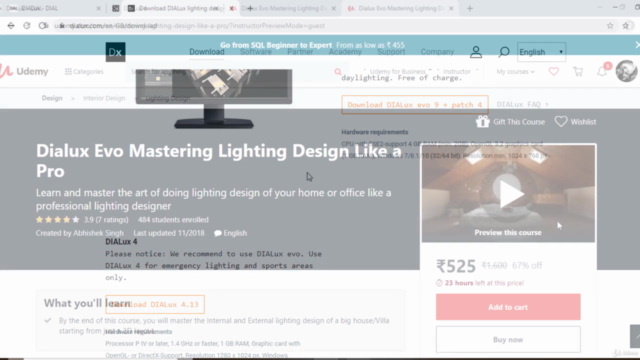Viewport: 640px width, 360px height.
Task: Click the Abhishek Singh creator link
Action: 98,233
